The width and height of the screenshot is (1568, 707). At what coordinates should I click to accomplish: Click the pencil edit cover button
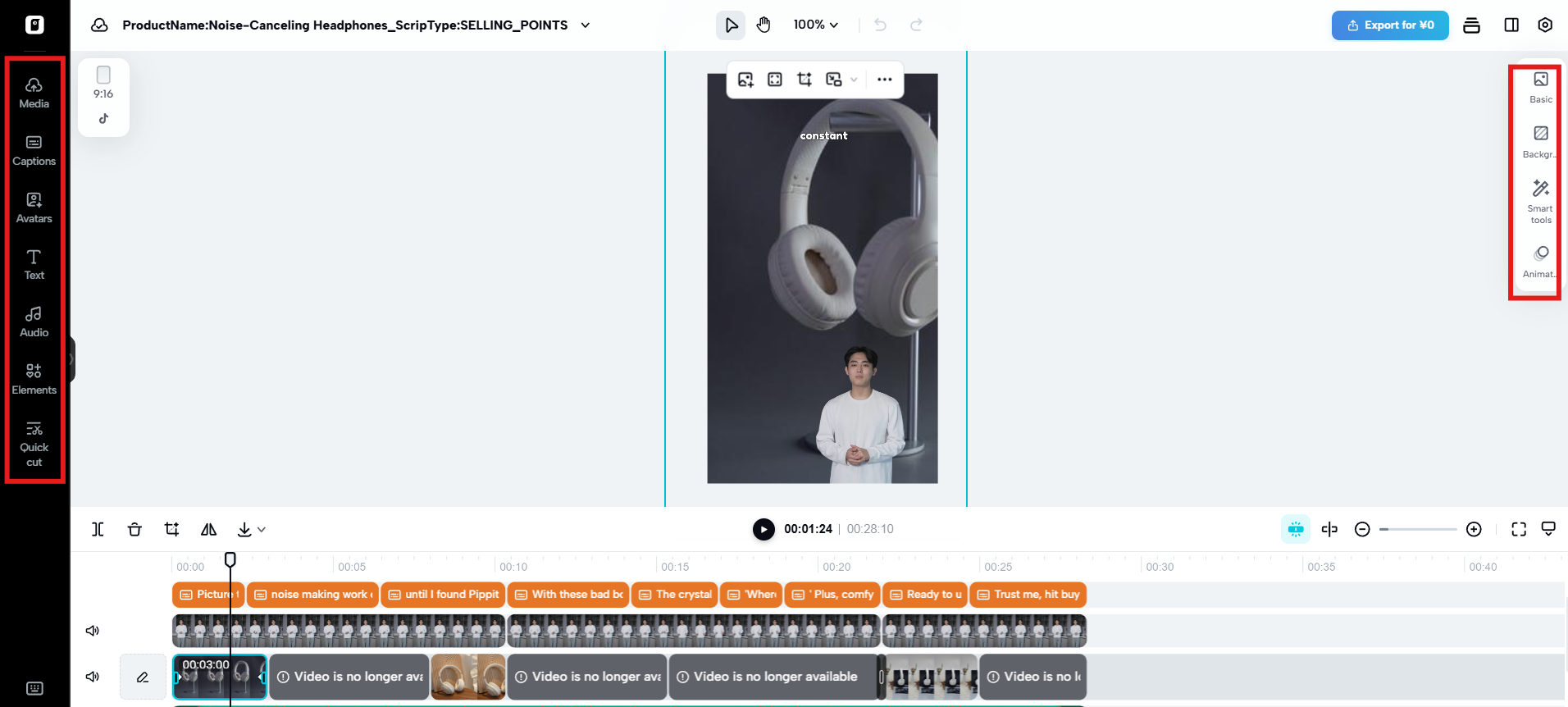point(143,677)
